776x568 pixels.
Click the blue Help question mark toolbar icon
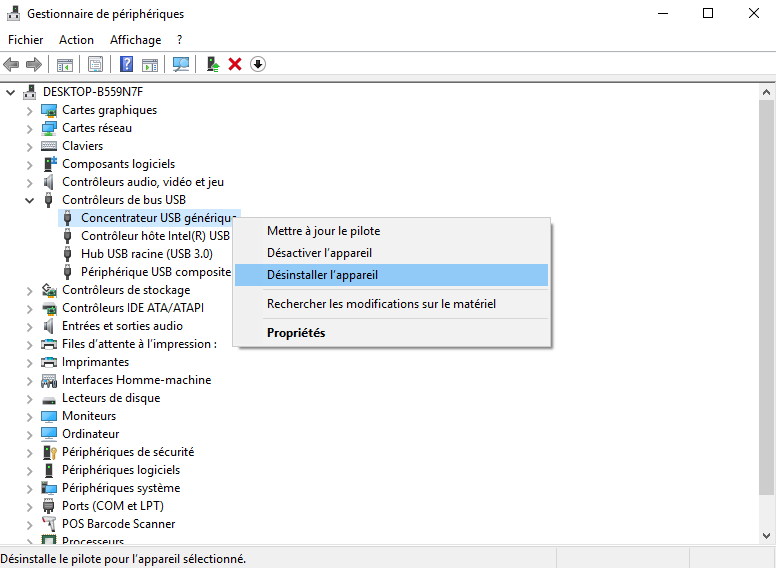coord(127,64)
